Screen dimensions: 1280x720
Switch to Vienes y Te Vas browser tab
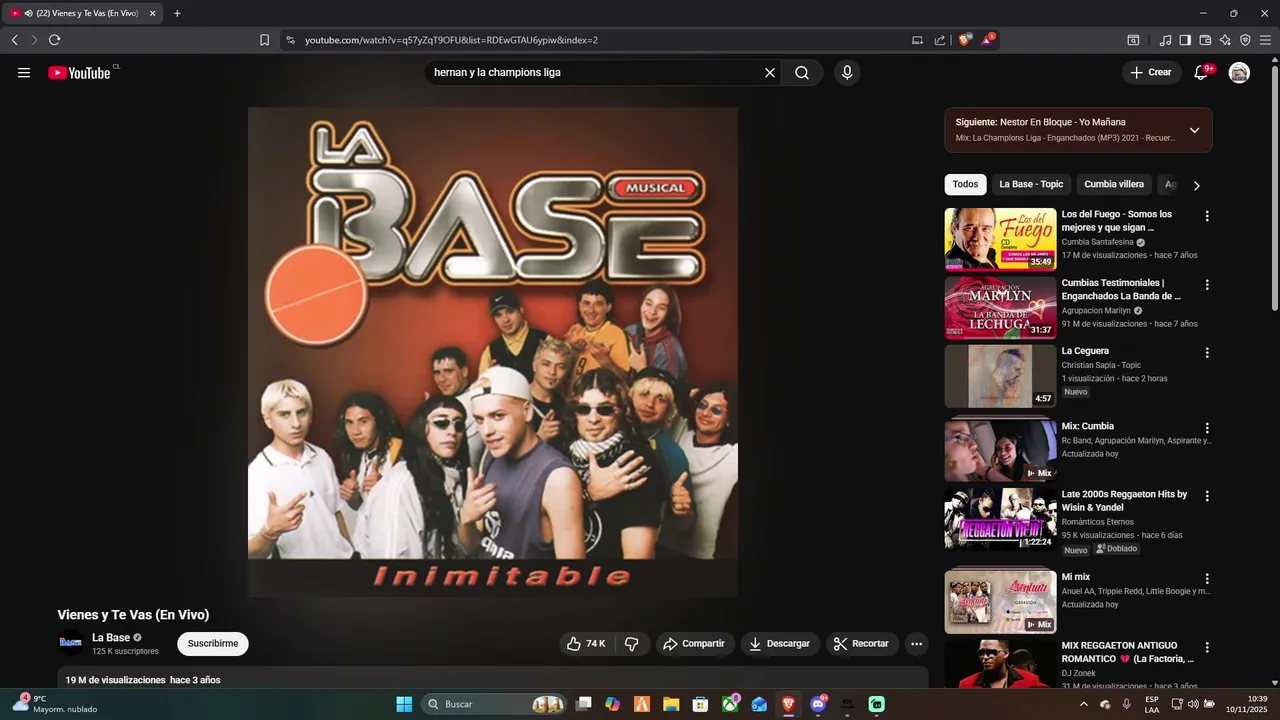point(82,13)
